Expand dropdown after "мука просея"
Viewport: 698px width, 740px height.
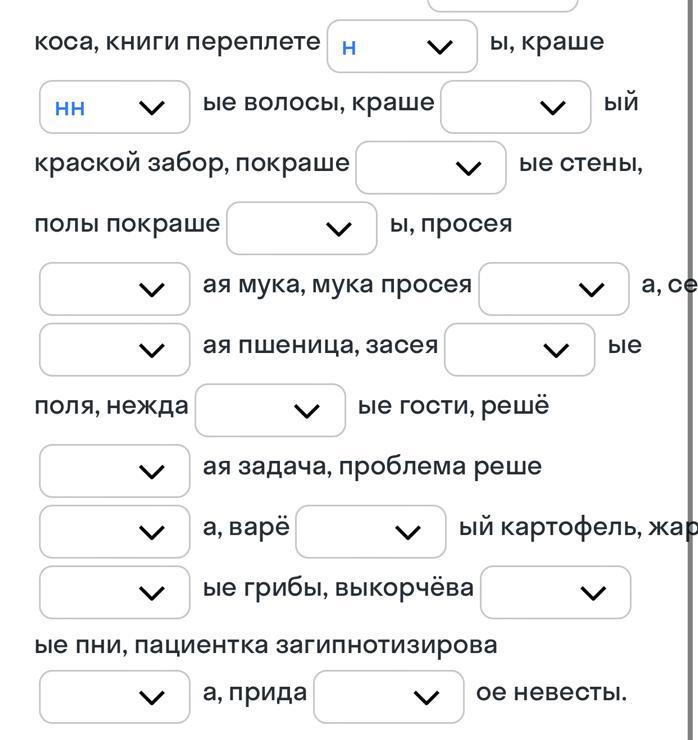click(554, 289)
